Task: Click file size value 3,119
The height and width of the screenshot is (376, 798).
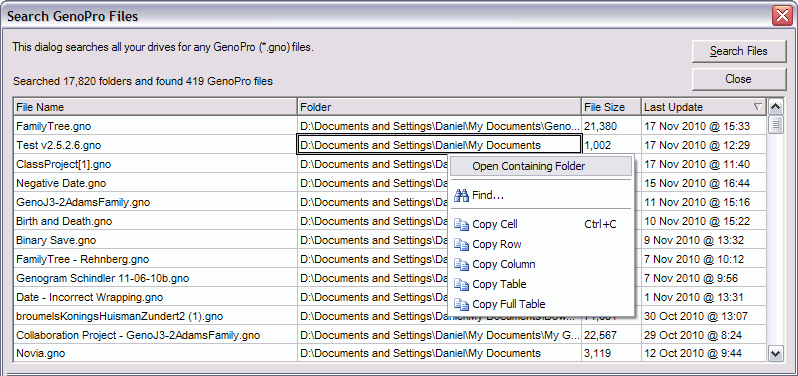Action: pos(597,353)
